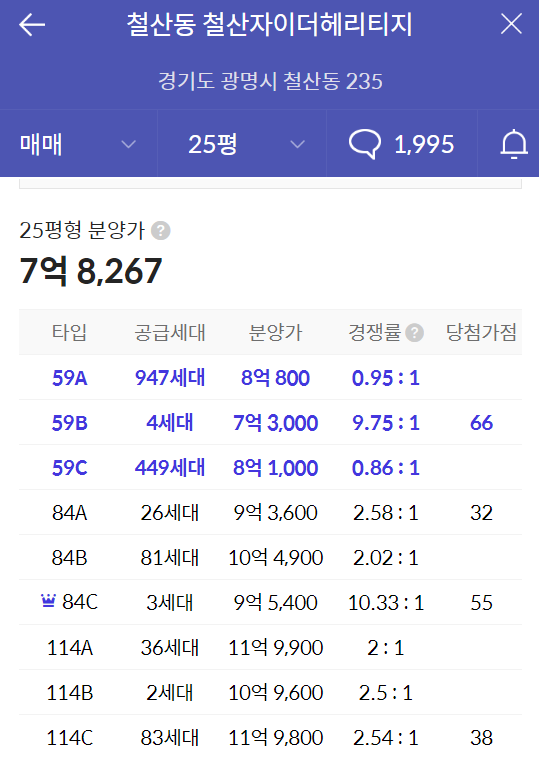Image resolution: width=539 pixels, height=769 pixels.
Task: Select the 84B type row
Action: [x=270, y=558]
